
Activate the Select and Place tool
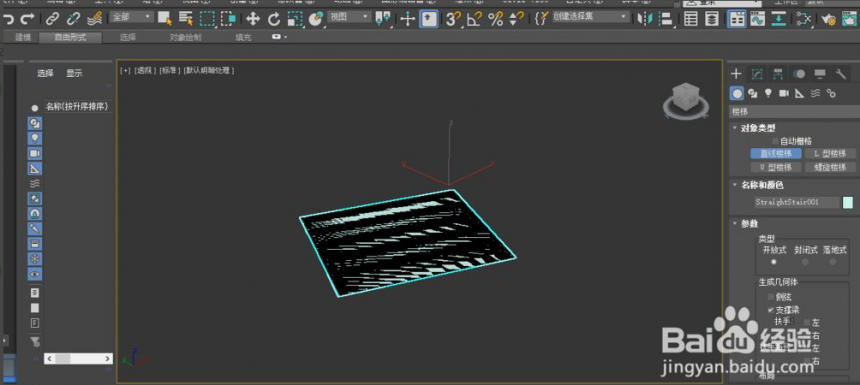315,19
